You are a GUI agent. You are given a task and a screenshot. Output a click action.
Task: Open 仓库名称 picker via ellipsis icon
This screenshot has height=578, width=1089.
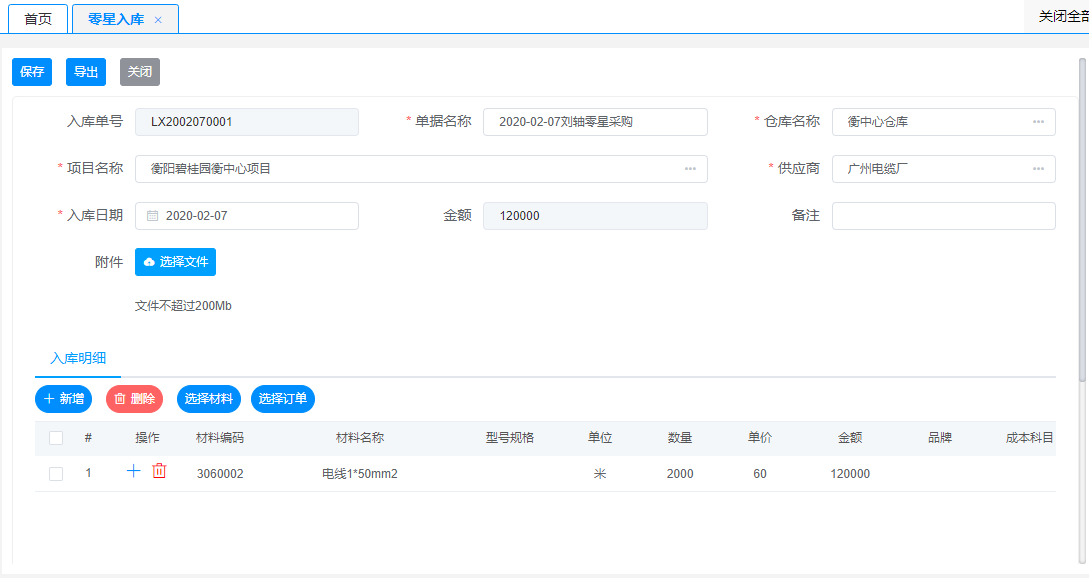click(x=1038, y=122)
